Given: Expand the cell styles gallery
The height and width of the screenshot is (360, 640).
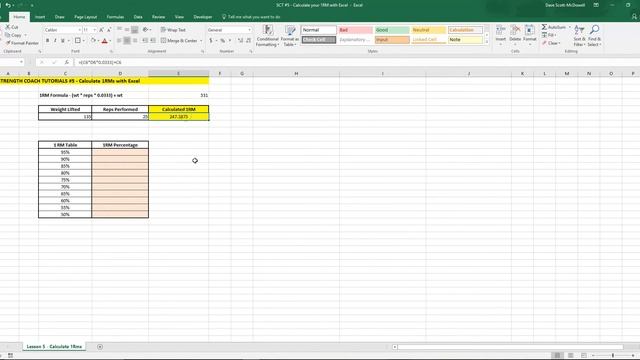Looking at the screenshot, I should (x=486, y=42).
